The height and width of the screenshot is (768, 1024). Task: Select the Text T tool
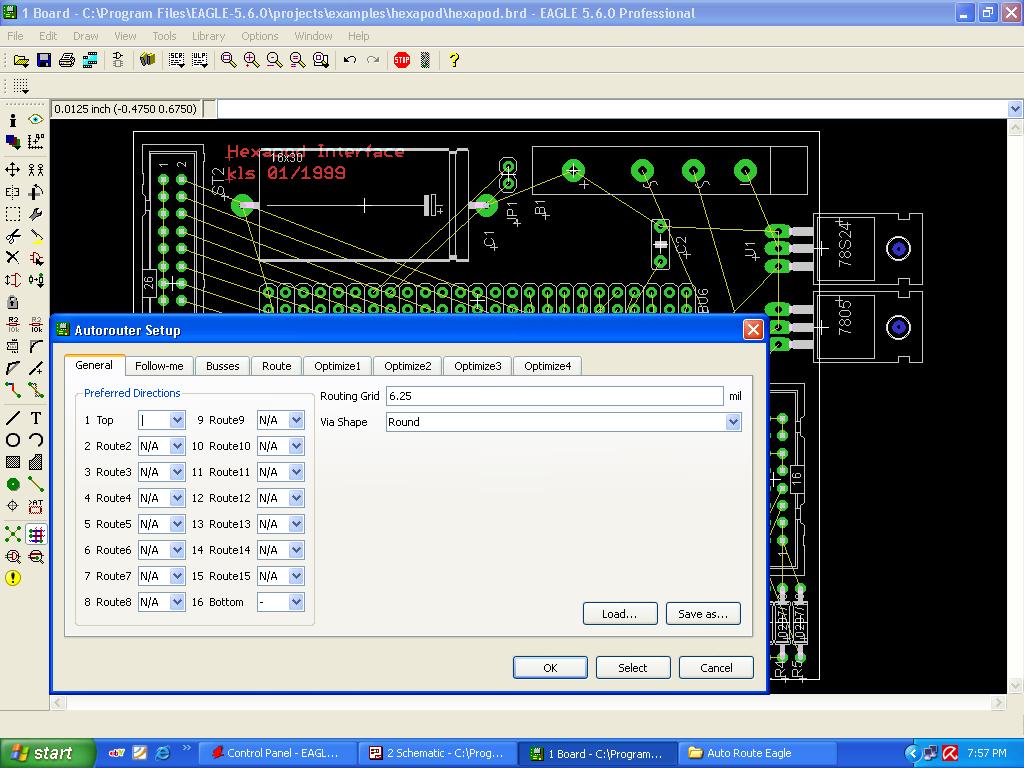(x=36, y=418)
